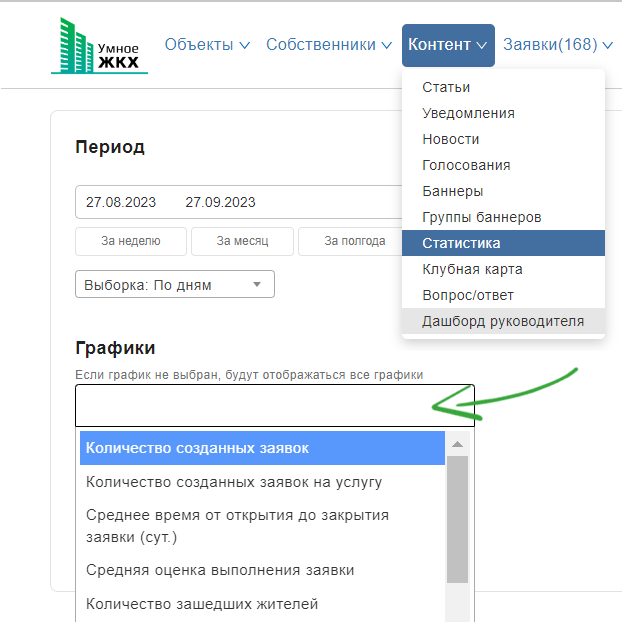This screenshot has width=622, height=622.
Task: Go to Голосования
Action: click(503, 165)
